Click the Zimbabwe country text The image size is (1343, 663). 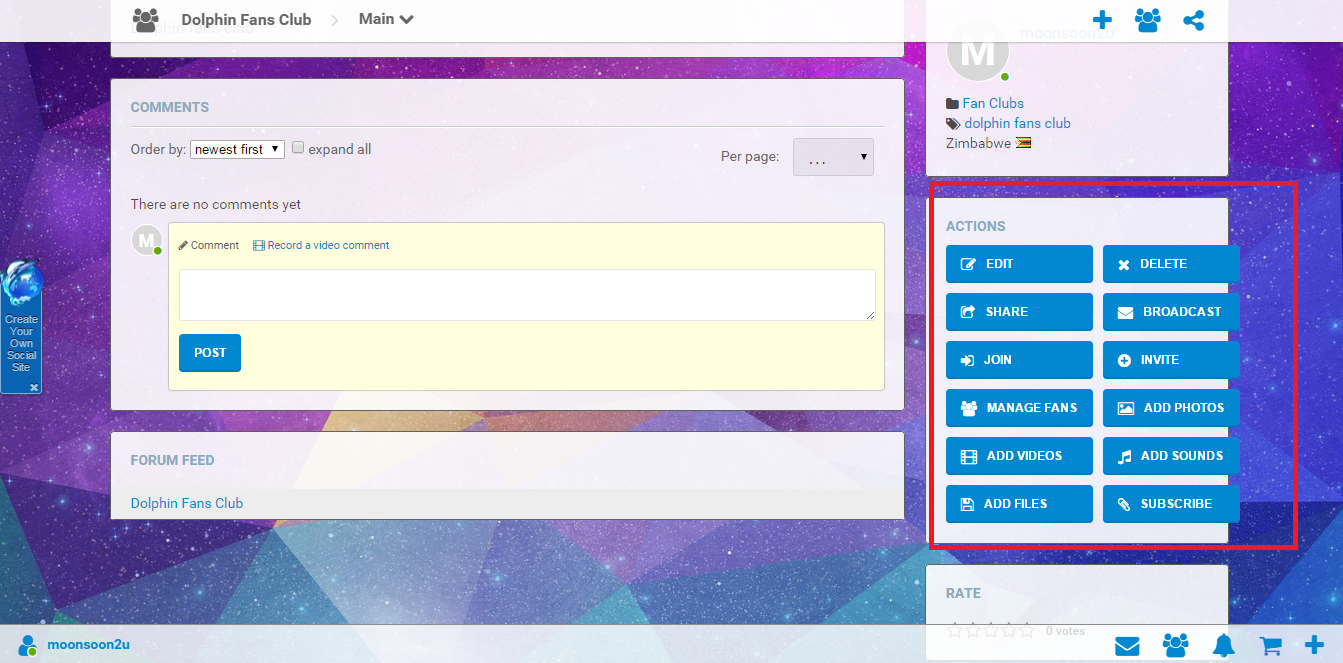pos(978,143)
